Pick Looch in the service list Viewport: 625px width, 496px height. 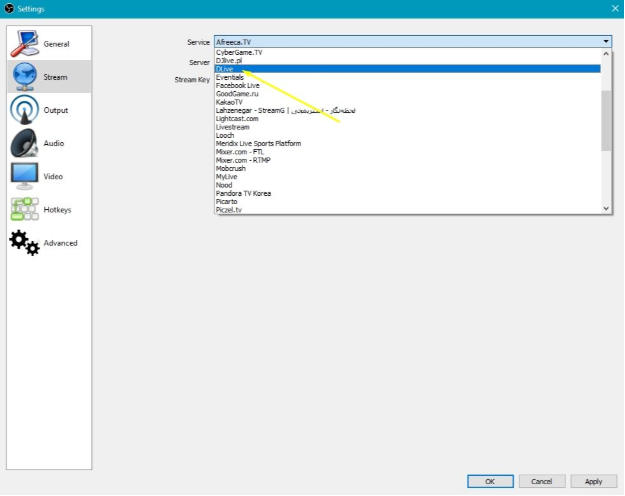pos(407,135)
